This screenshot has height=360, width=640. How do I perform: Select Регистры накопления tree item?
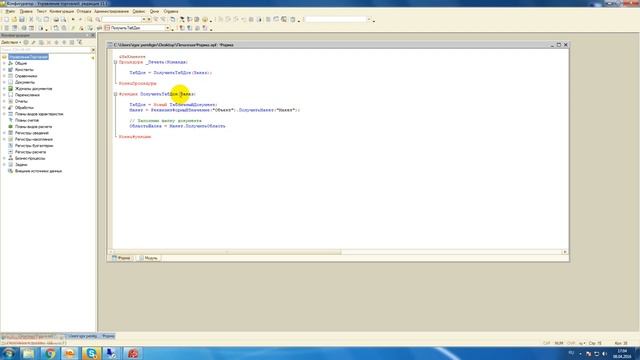point(33,140)
